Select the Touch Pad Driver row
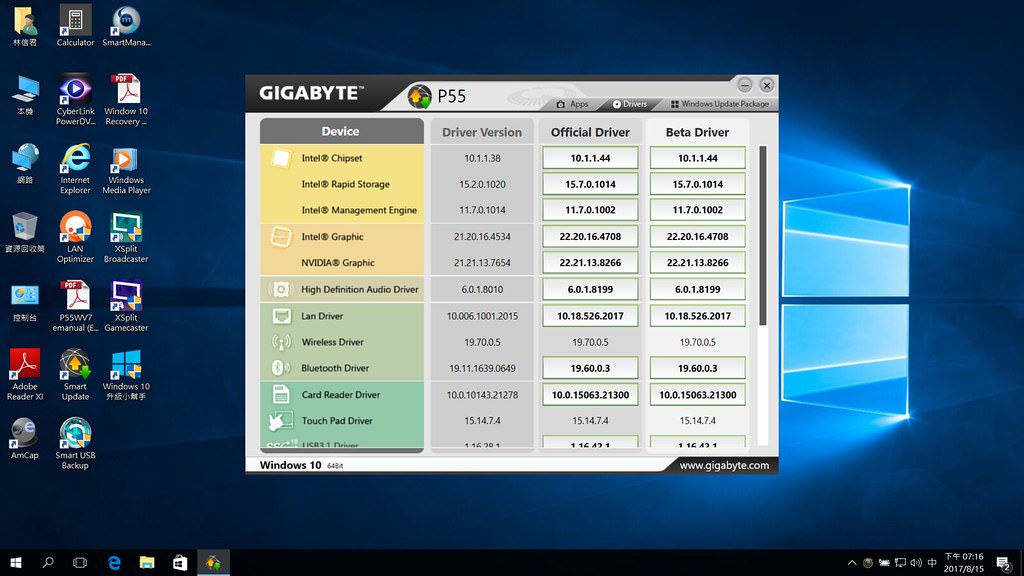The height and width of the screenshot is (576, 1024). pos(342,421)
